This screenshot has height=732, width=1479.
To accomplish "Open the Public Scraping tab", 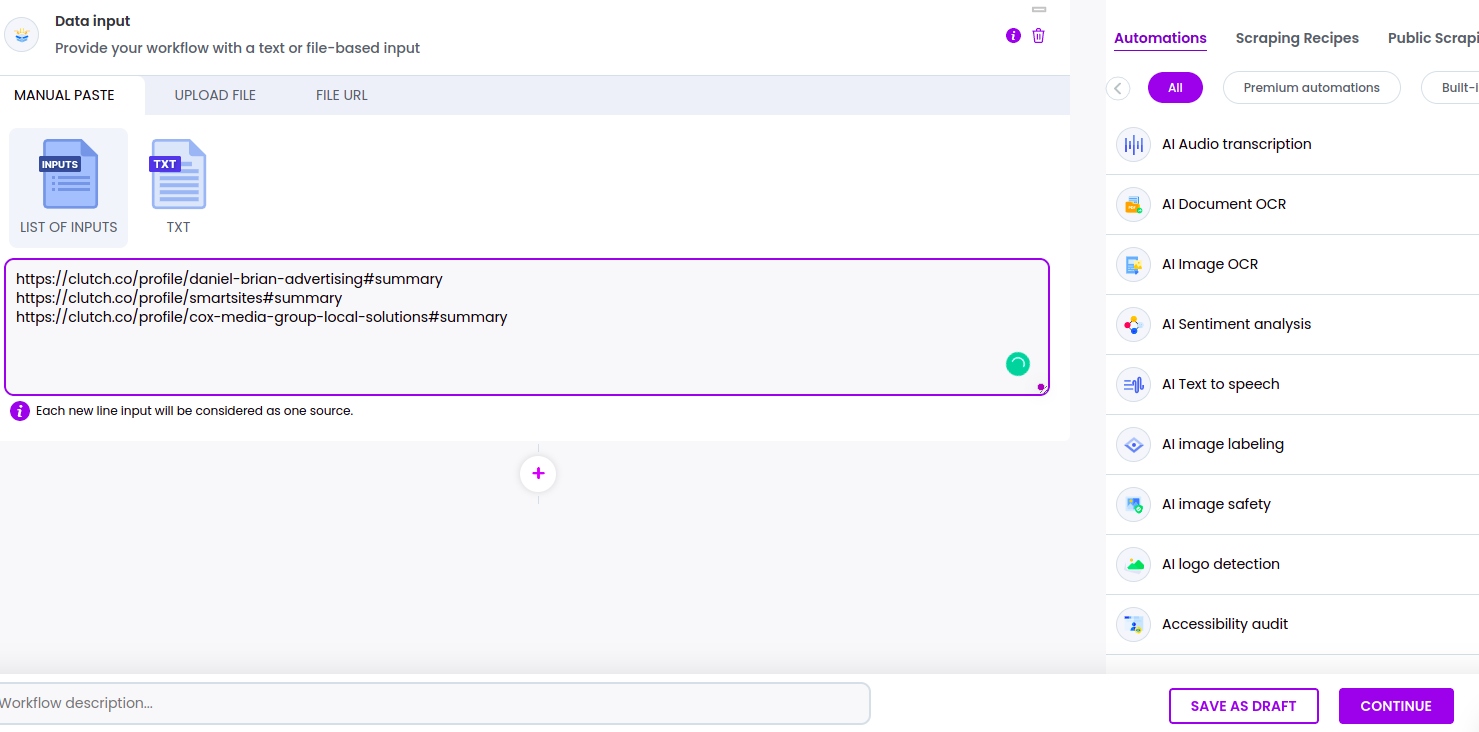I will pos(1433,38).
